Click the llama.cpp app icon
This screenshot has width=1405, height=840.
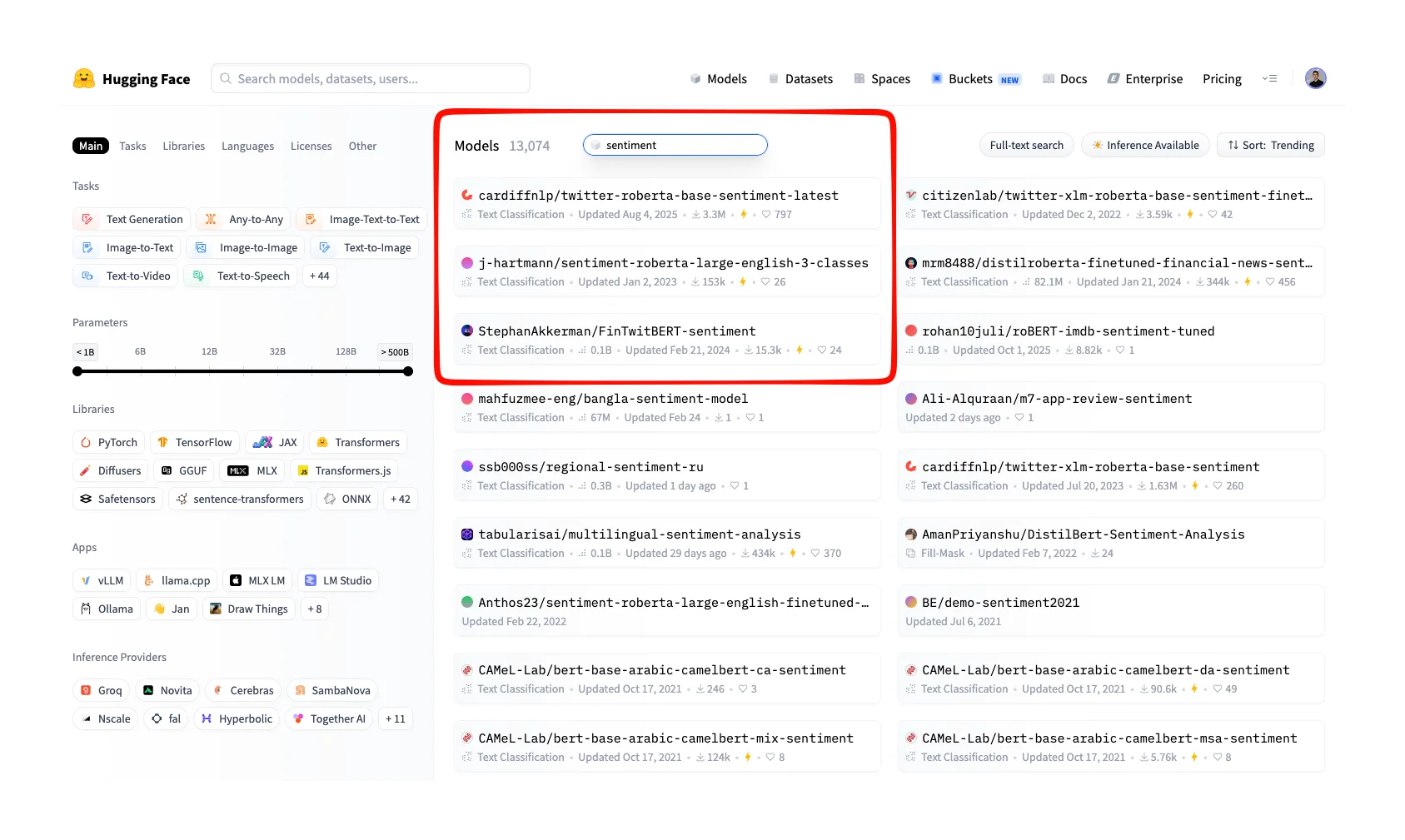point(149,580)
